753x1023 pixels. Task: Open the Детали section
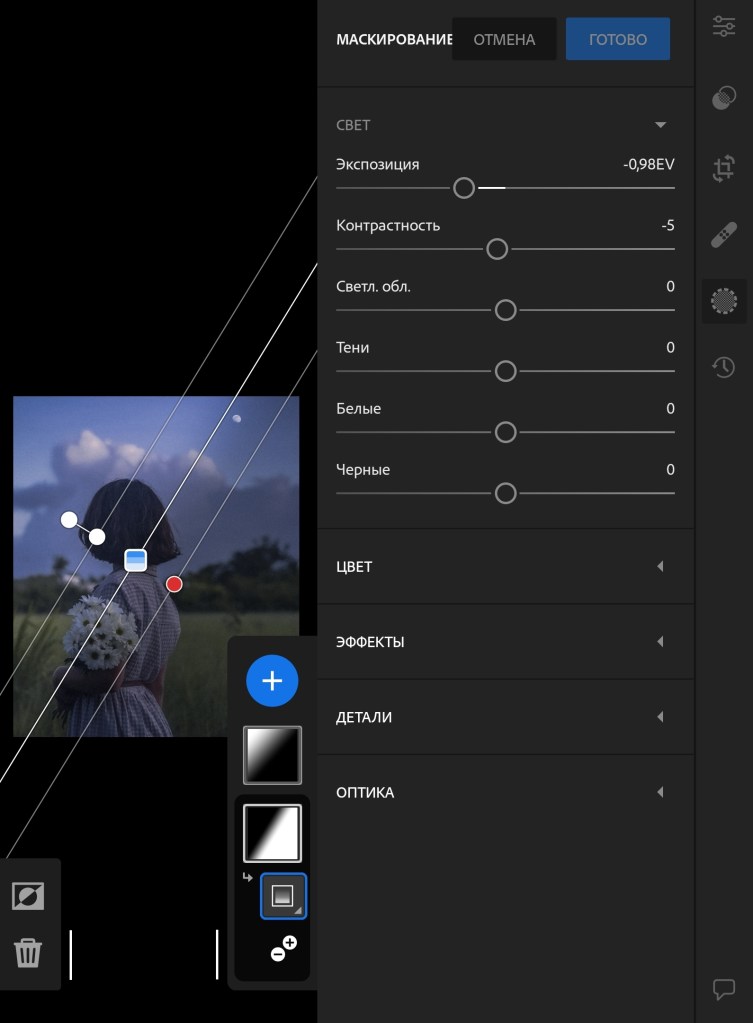(x=660, y=717)
